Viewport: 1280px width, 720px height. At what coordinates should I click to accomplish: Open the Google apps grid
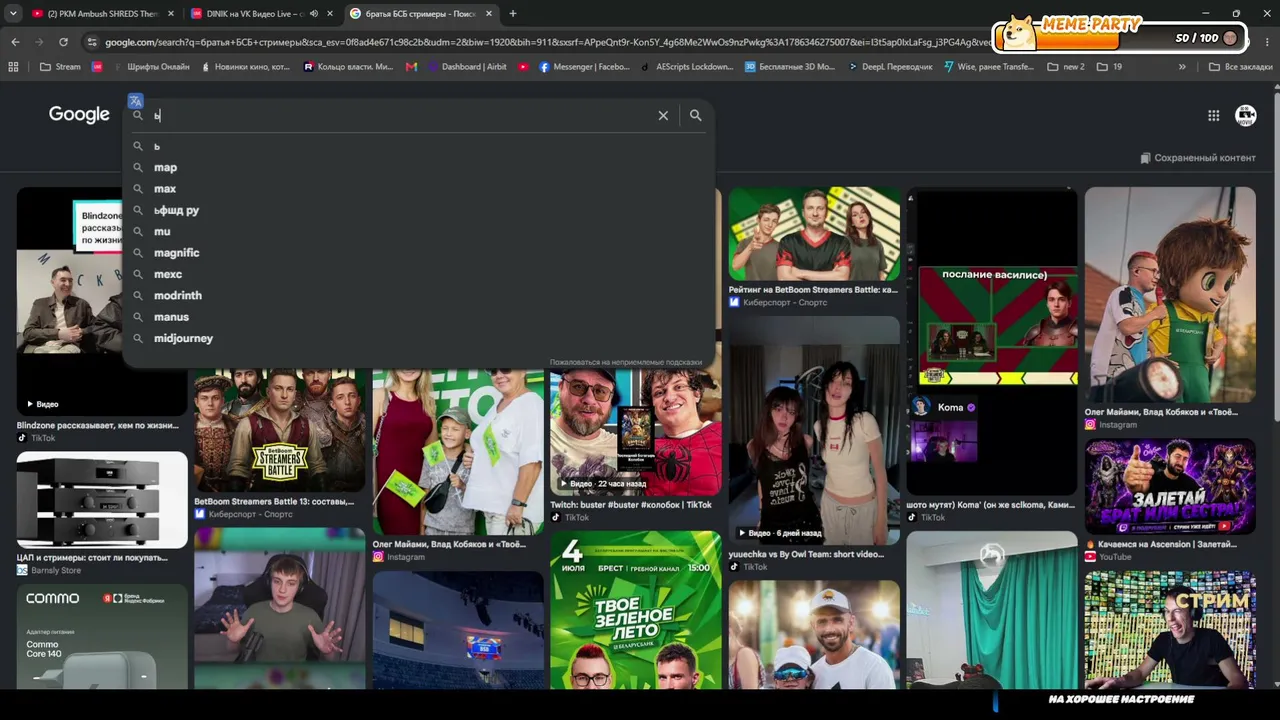1213,115
